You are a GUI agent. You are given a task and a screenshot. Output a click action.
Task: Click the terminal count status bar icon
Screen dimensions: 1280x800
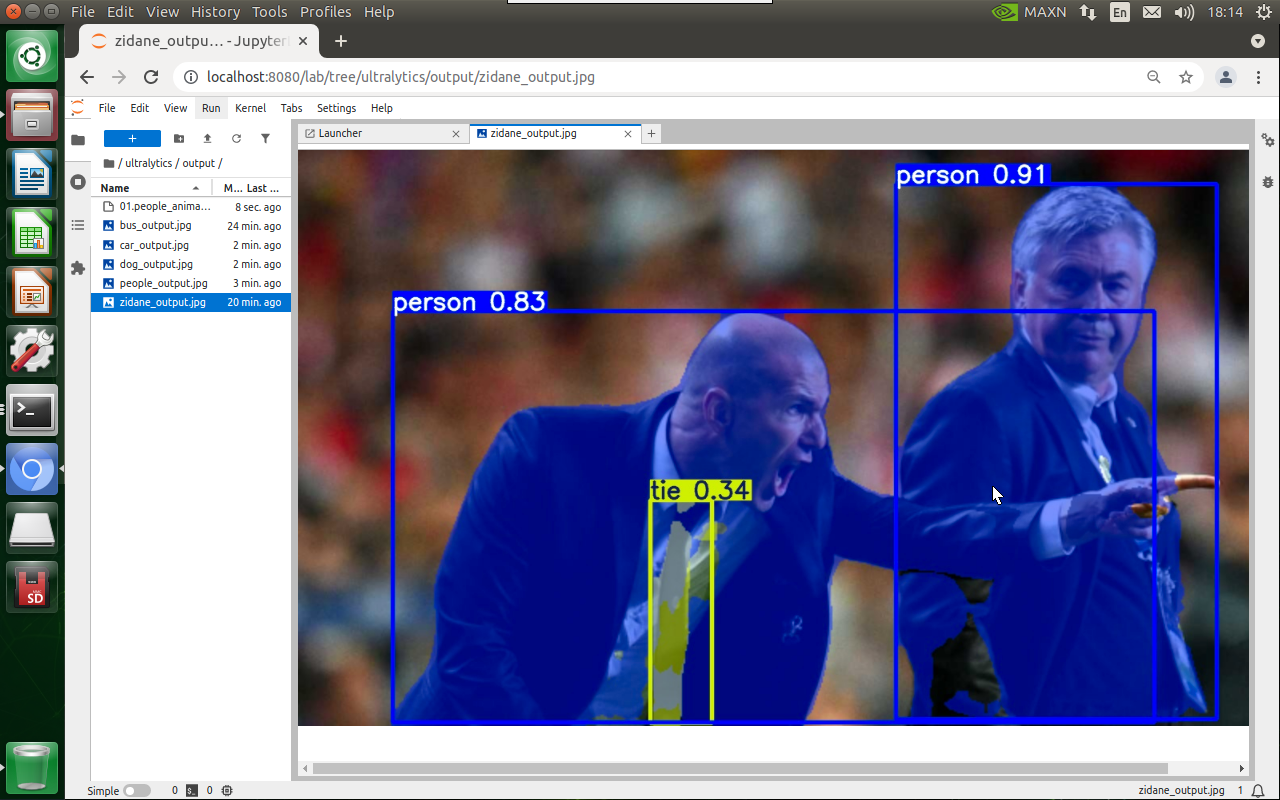[x=192, y=791]
